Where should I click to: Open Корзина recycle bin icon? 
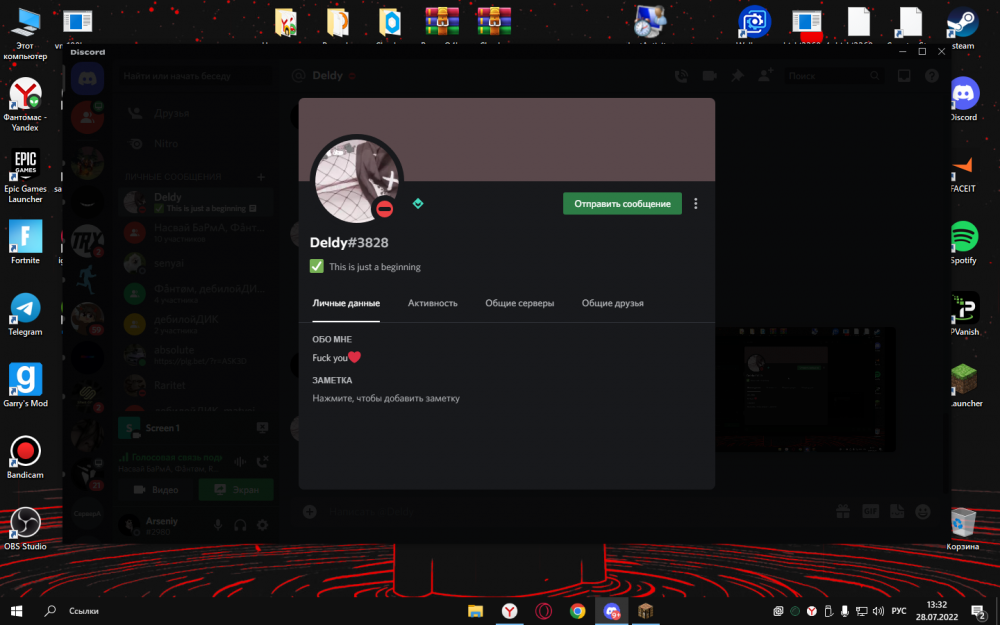click(963, 528)
